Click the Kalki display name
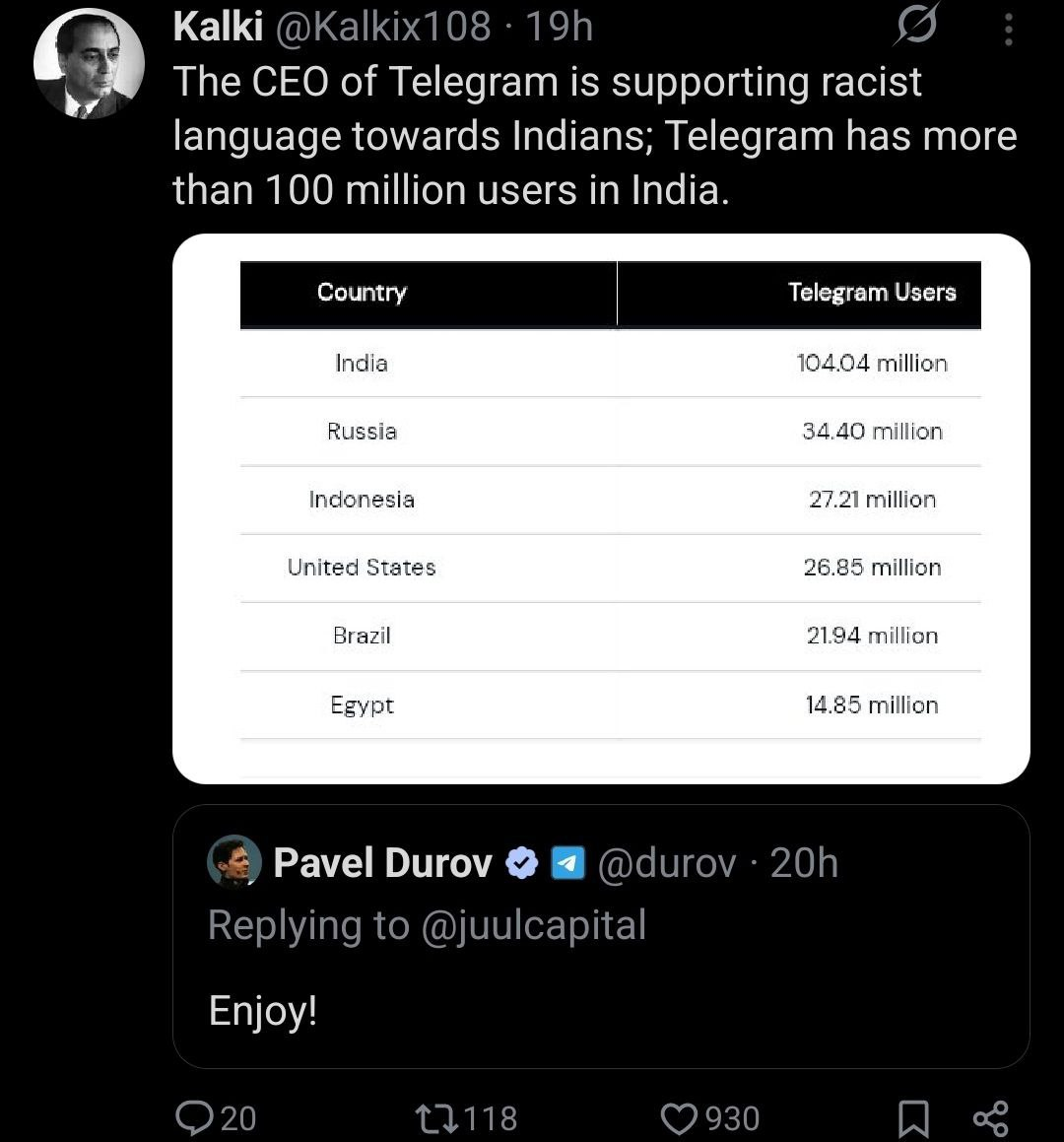Viewport: 1064px width, 1142px height. point(218,27)
